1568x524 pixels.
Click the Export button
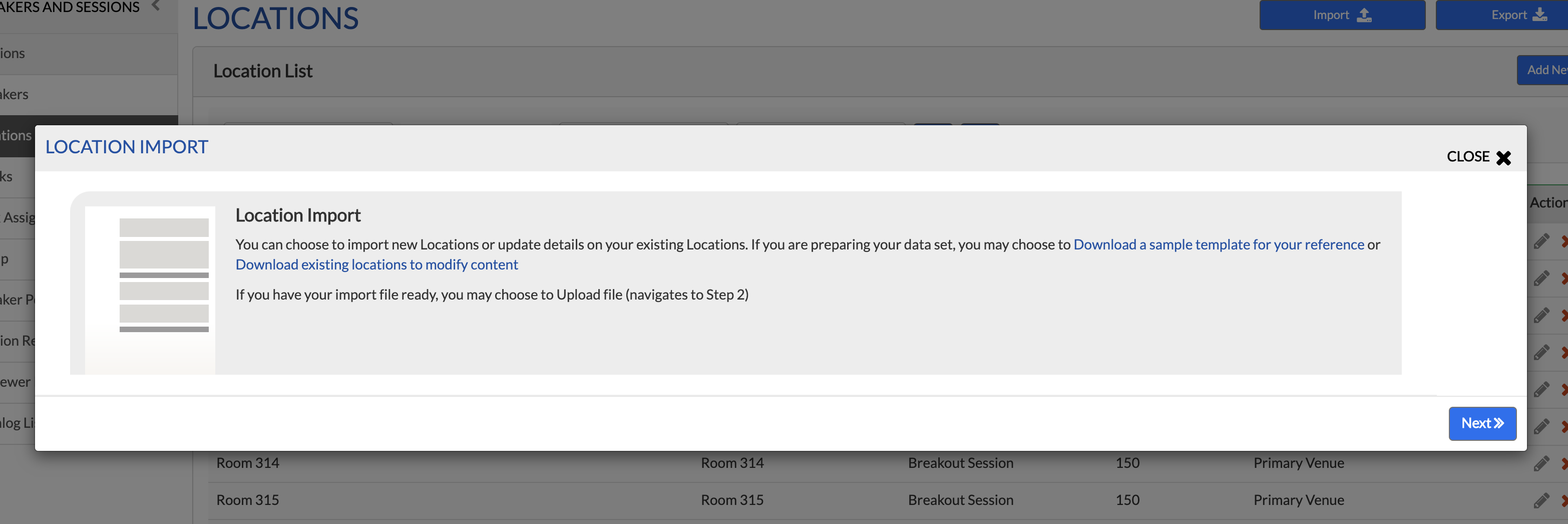(x=1502, y=15)
